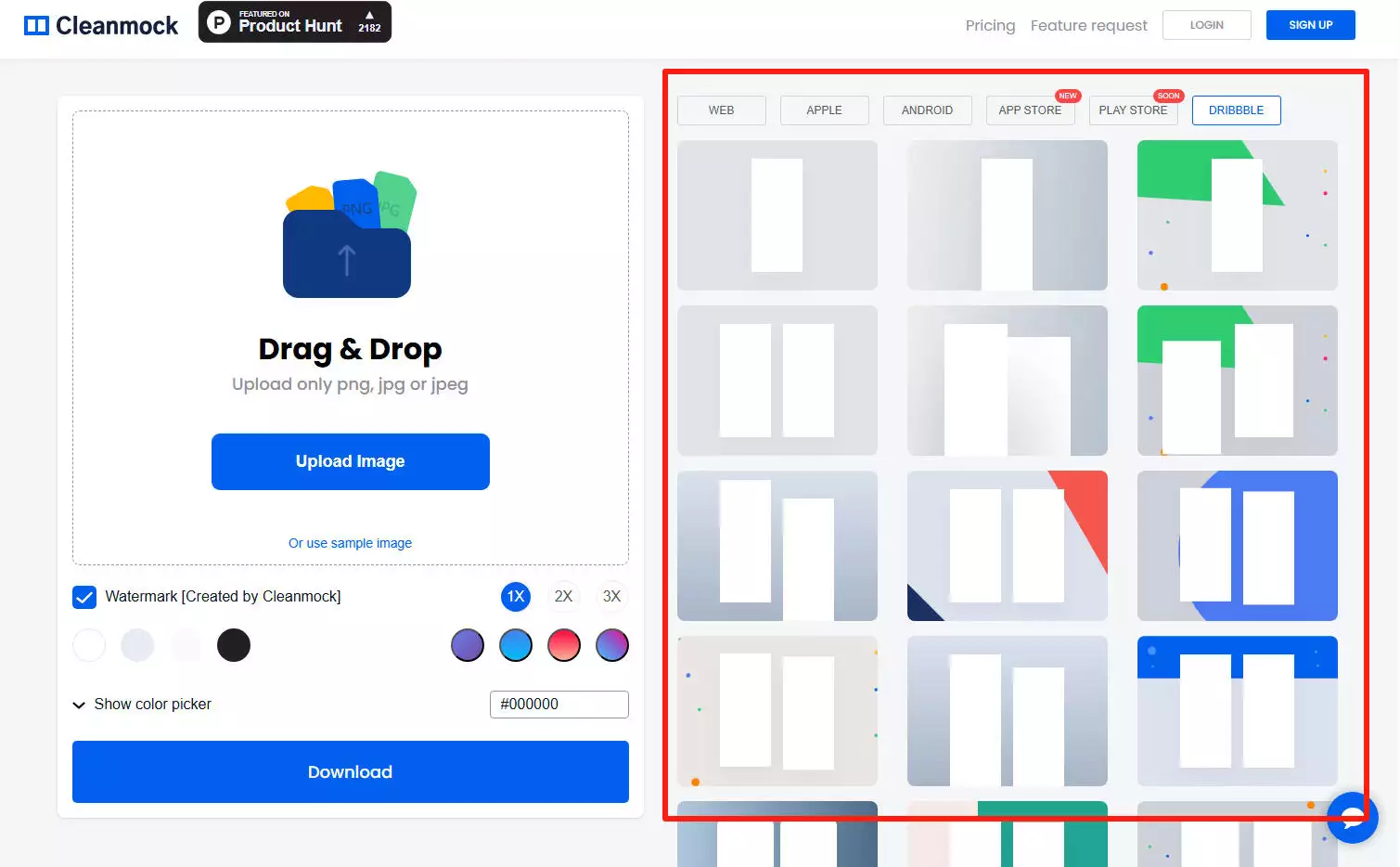Click the Download button
Screen dimensions: 1400x867
pyautogui.click(x=351, y=772)
